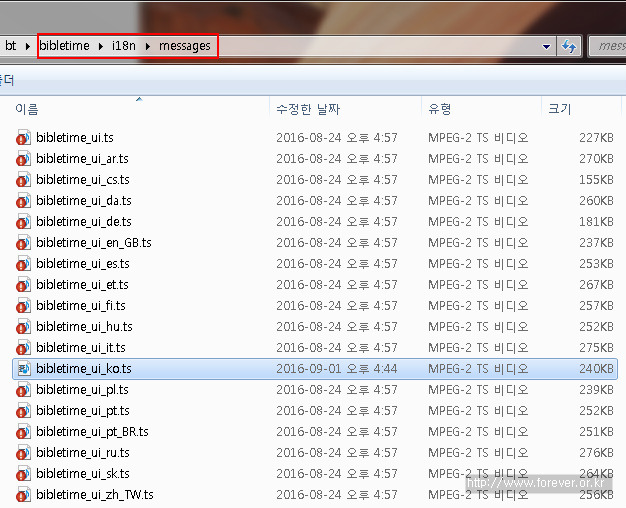The width and height of the screenshot is (626, 508).
Task: Click the bibletime_ui_pt.ts file icon
Action: (23, 411)
